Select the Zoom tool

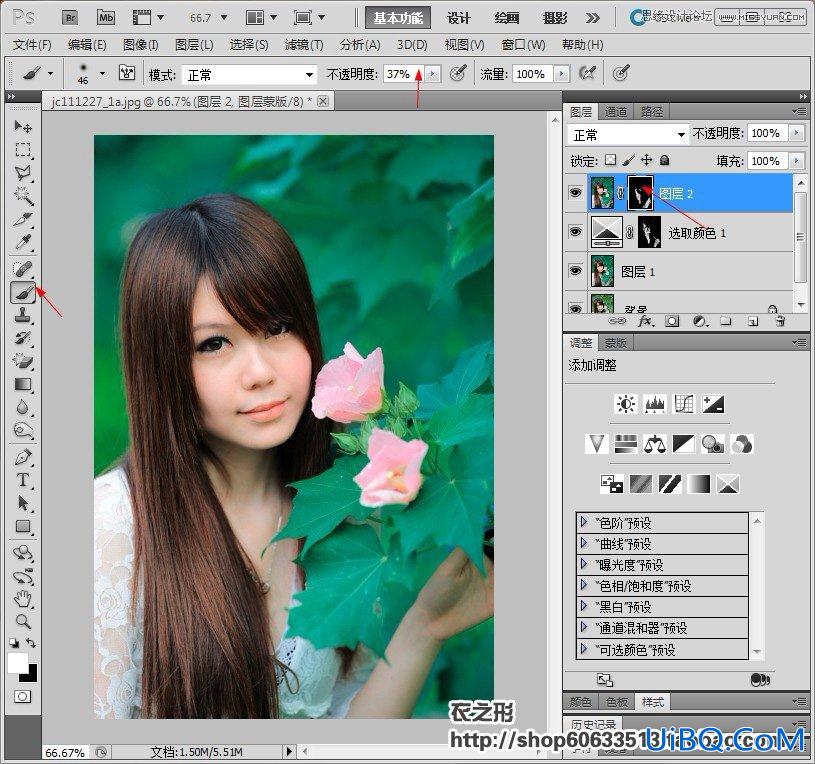(22, 621)
